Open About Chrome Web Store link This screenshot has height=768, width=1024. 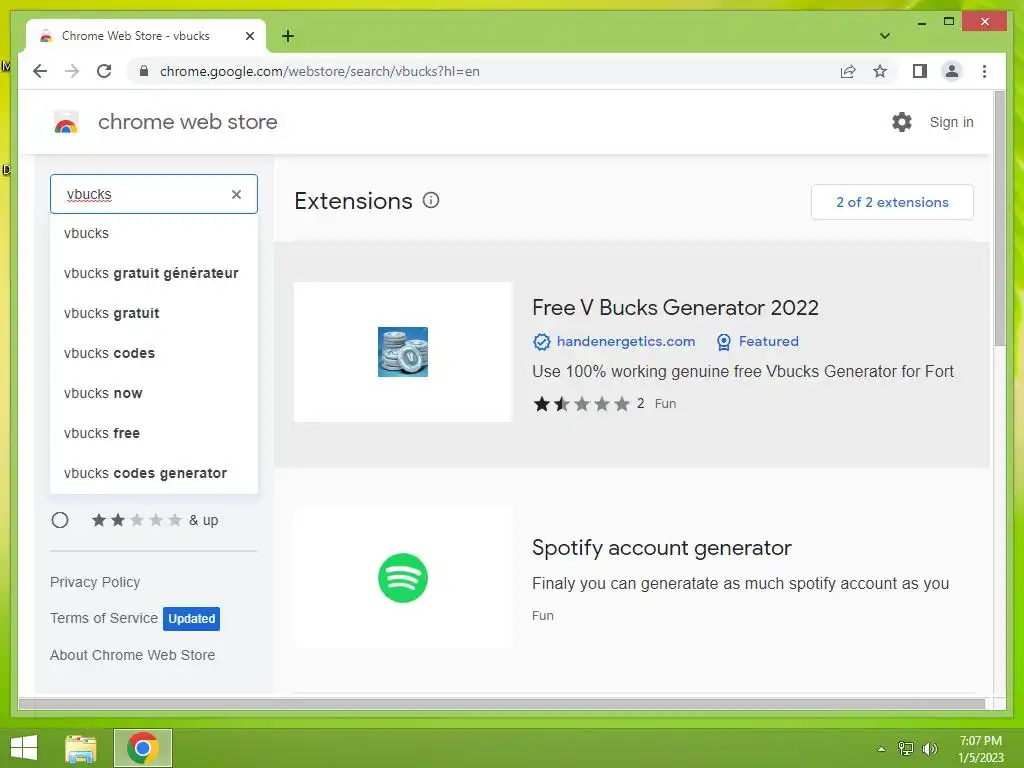[133, 654]
